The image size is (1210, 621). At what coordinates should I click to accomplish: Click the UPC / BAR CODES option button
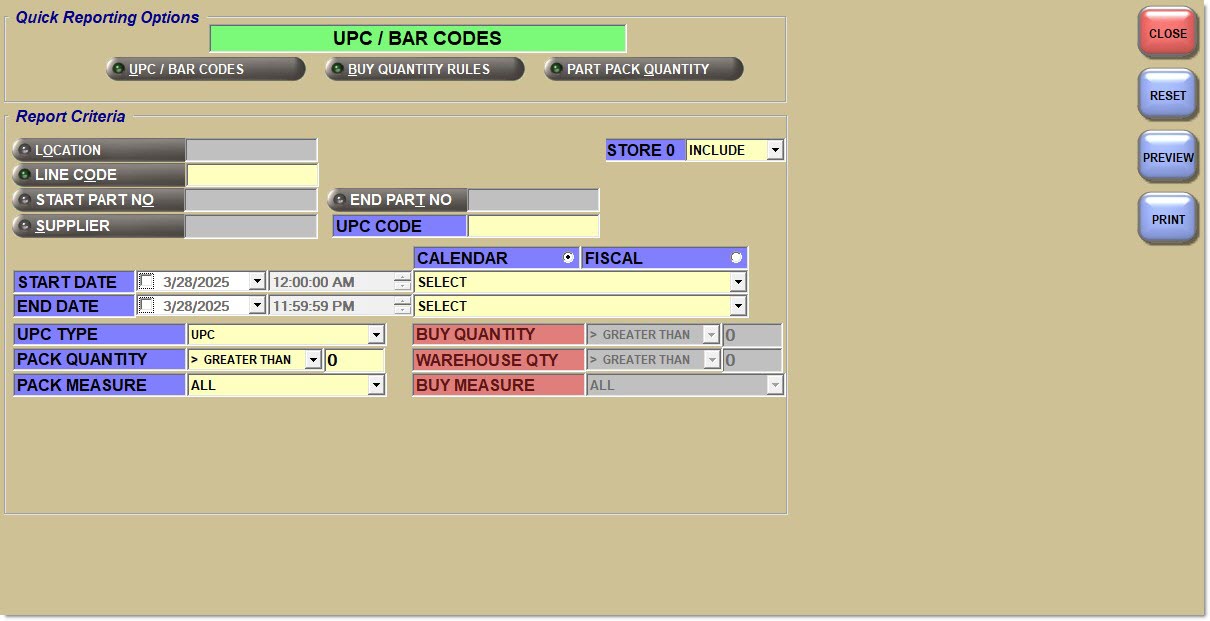(x=205, y=69)
